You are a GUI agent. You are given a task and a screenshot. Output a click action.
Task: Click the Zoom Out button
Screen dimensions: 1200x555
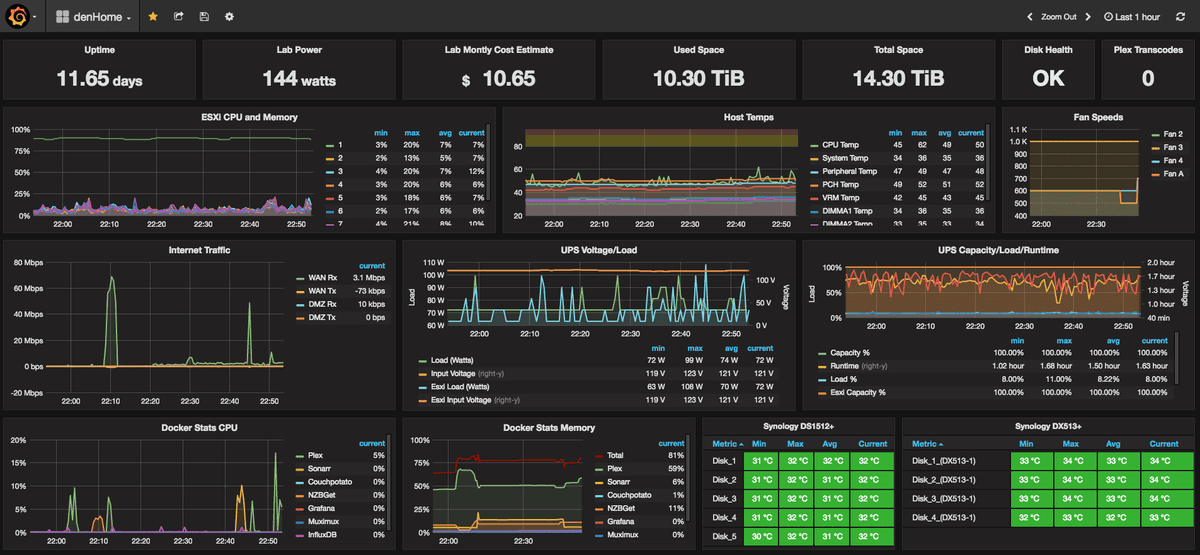click(1058, 17)
